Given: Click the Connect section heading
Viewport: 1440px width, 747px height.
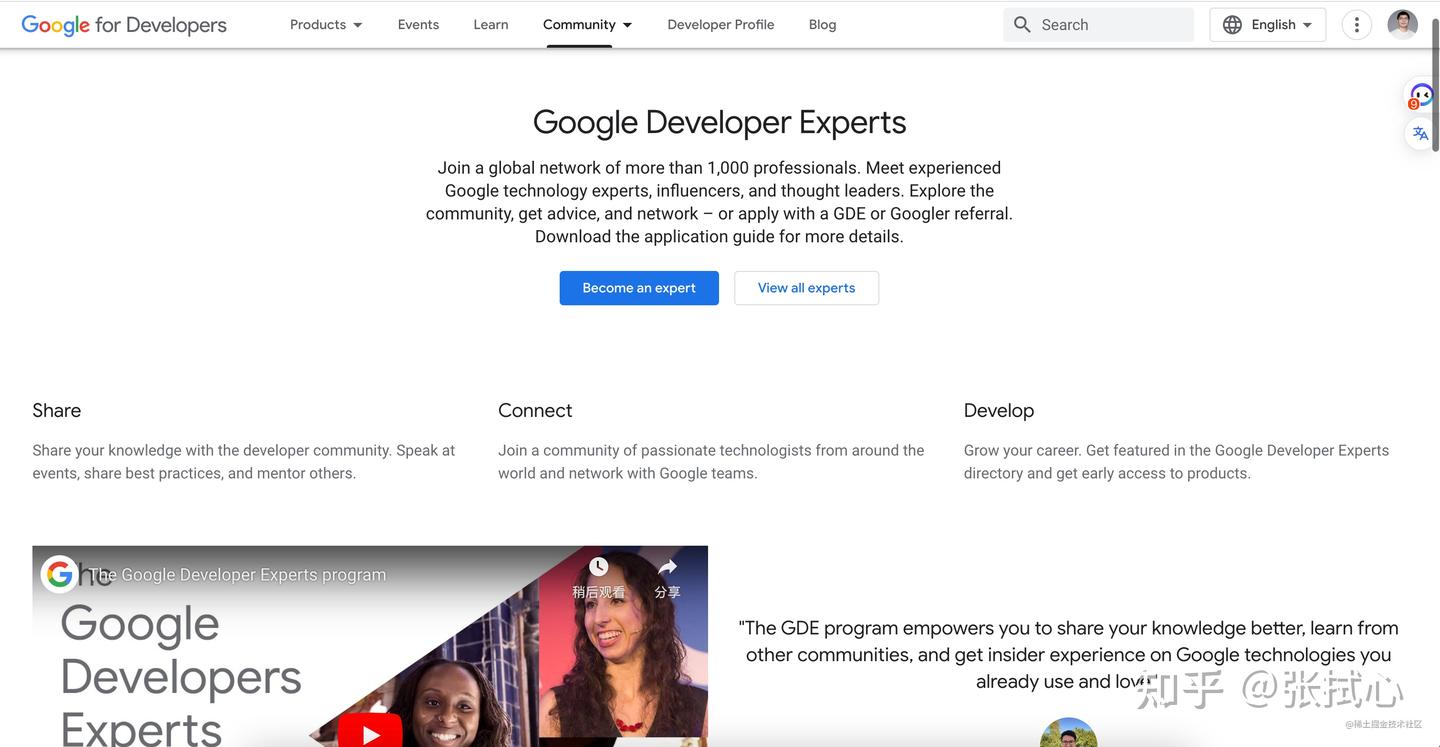Looking at the screenshot, I should tap(535, 410).
